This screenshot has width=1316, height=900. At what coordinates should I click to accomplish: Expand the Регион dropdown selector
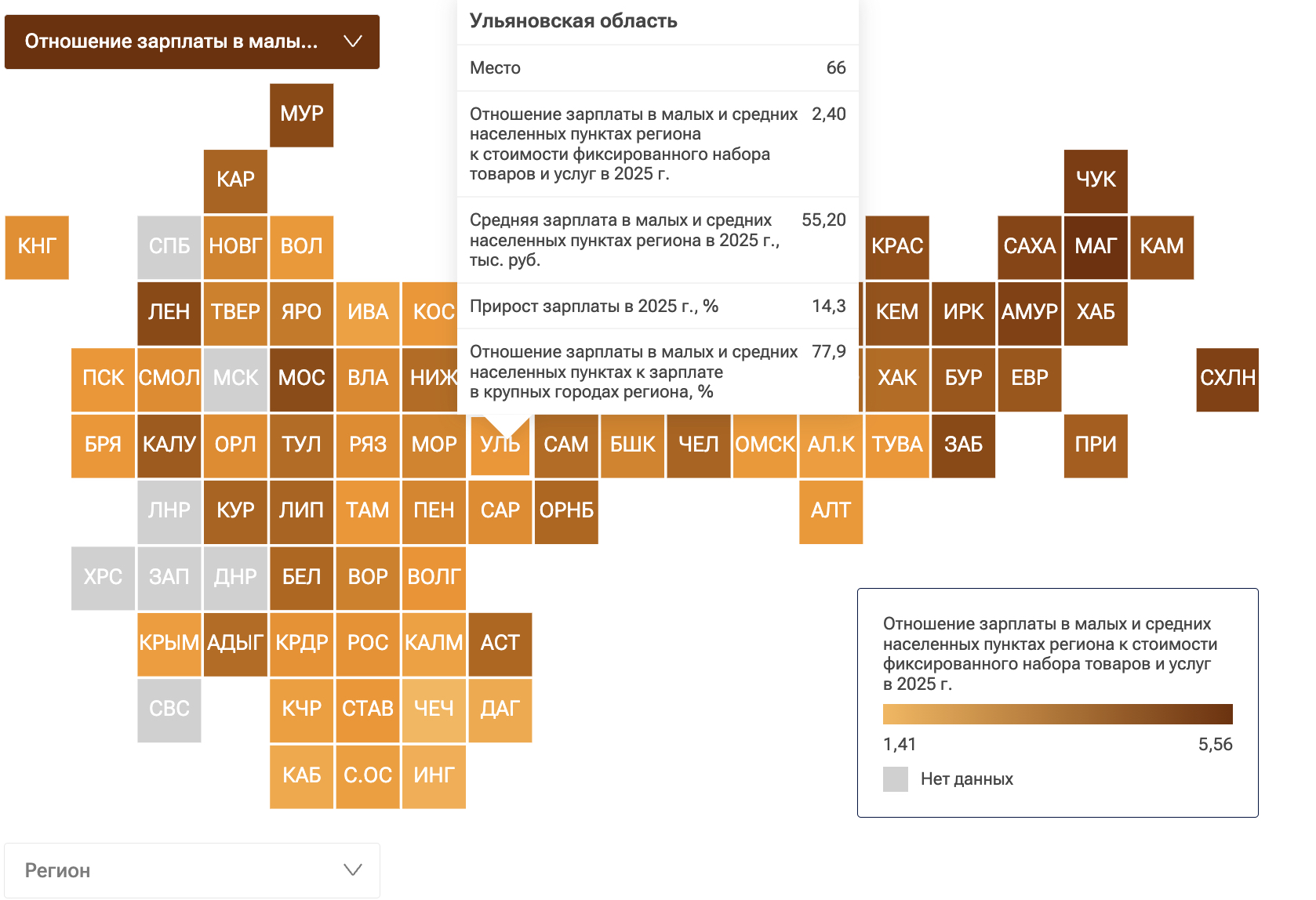(191, 870)
